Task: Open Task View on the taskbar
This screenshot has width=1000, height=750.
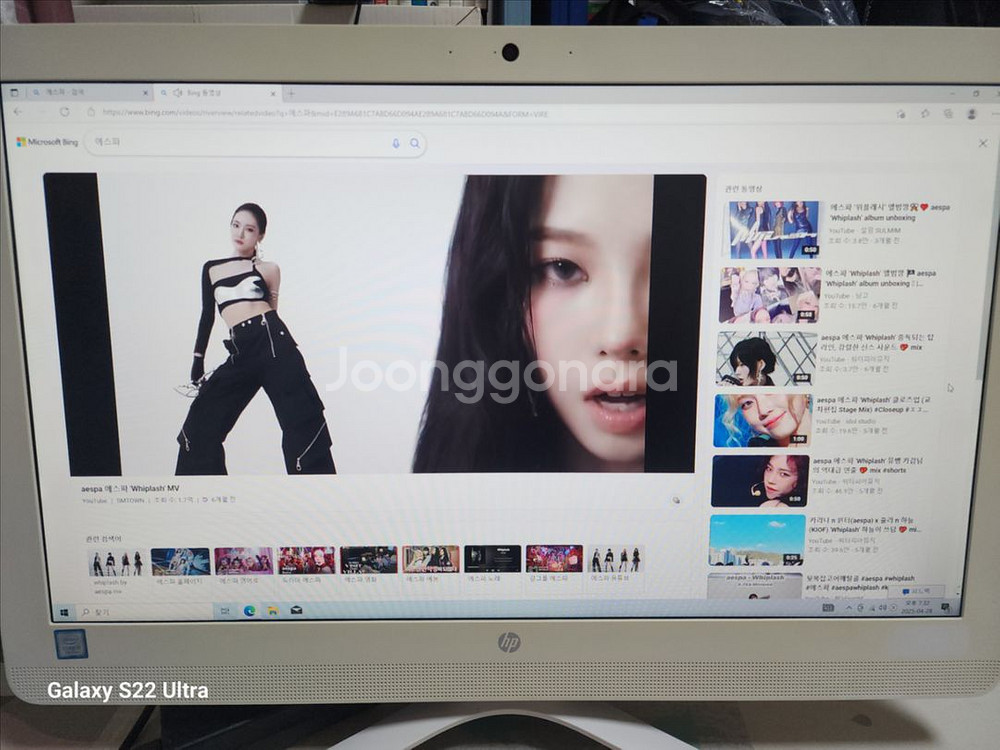Action: [x=225, y=611]
